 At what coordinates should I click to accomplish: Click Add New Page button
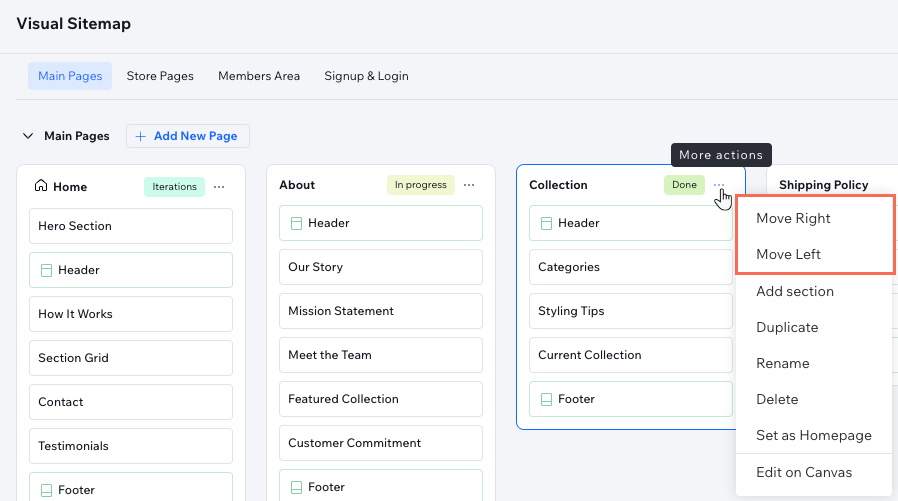[188, 136]
